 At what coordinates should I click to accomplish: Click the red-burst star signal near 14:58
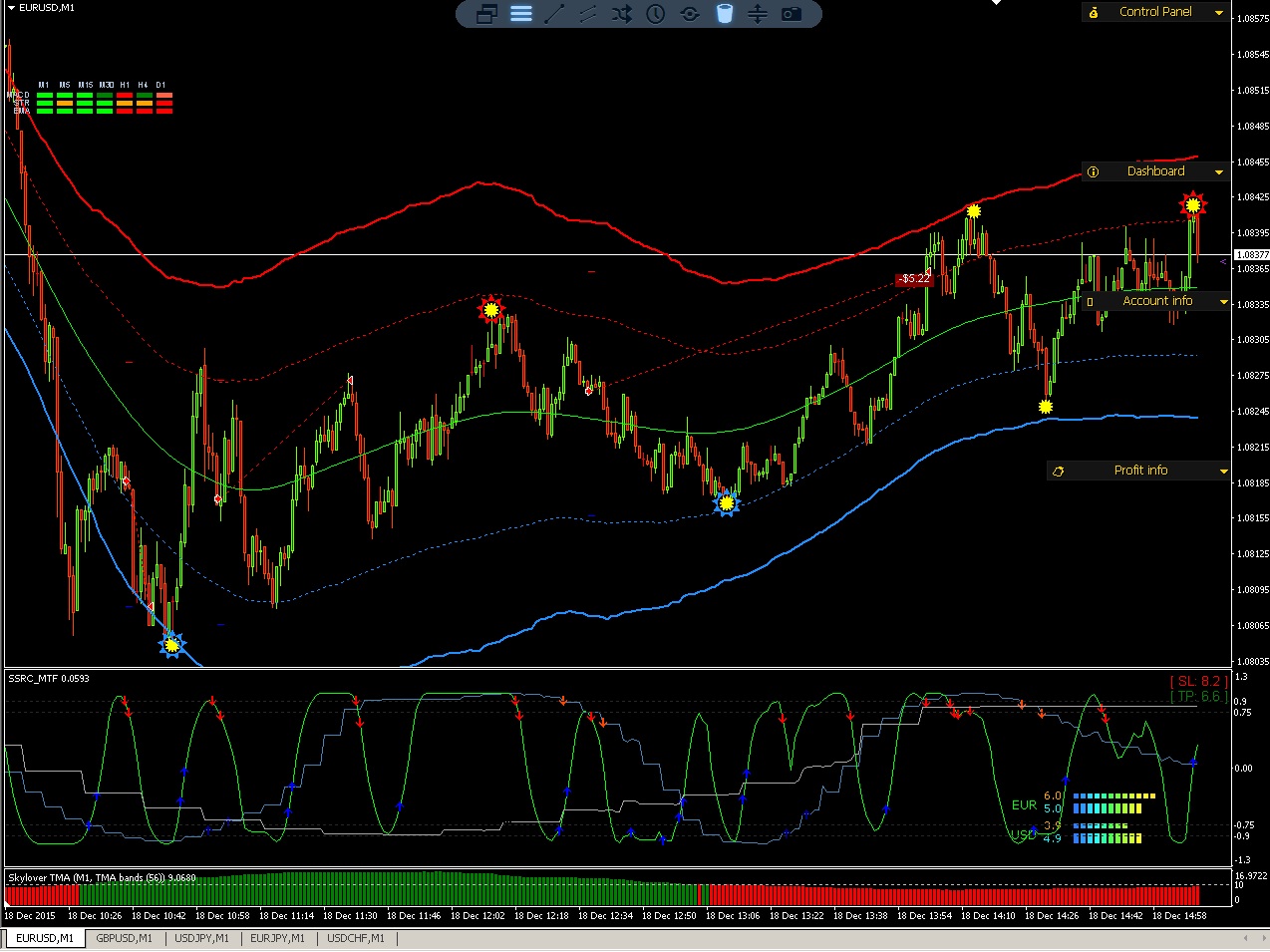pos(1192,205)
